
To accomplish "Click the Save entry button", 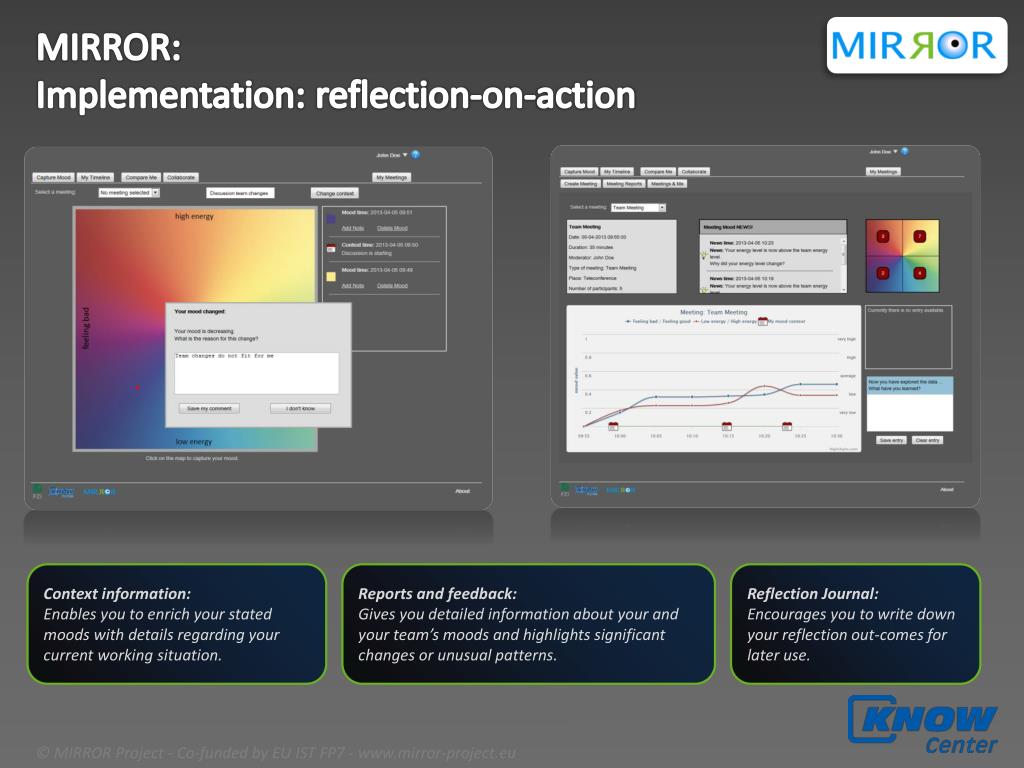I will (x=891, y=440).
